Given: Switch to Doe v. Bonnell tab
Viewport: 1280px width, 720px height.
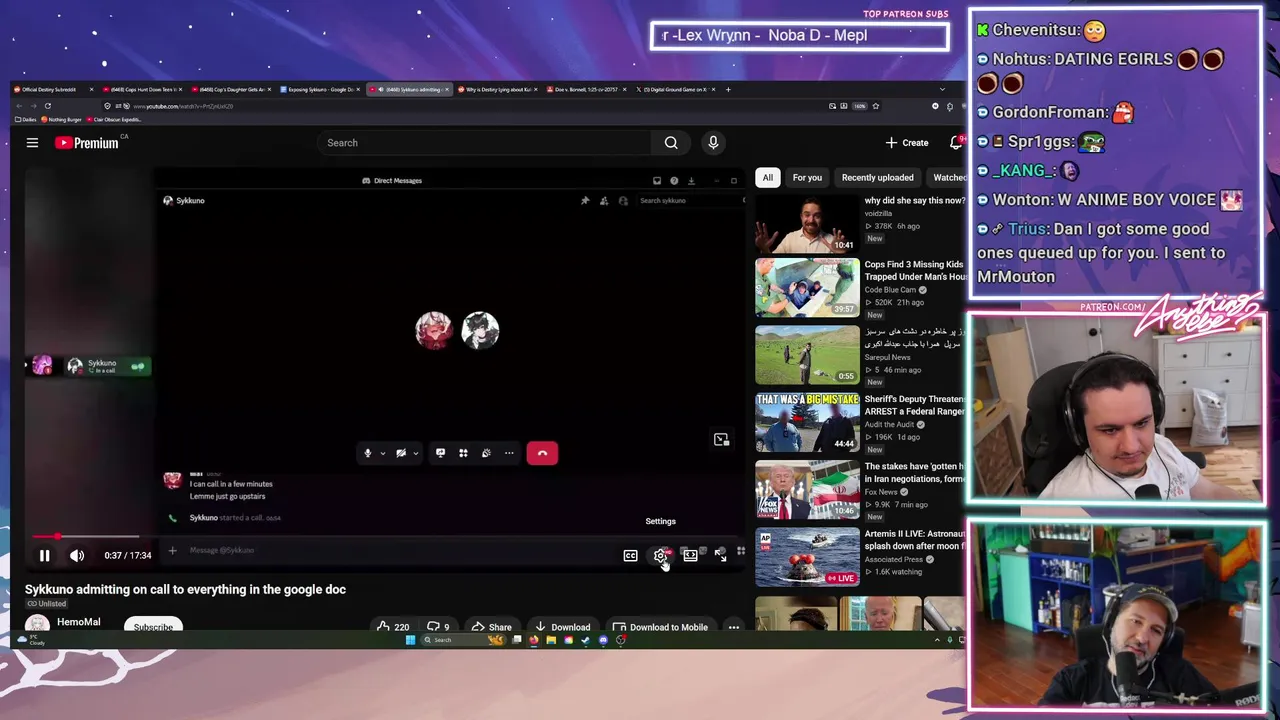Looking at the screenshot, I should [586, 89].
